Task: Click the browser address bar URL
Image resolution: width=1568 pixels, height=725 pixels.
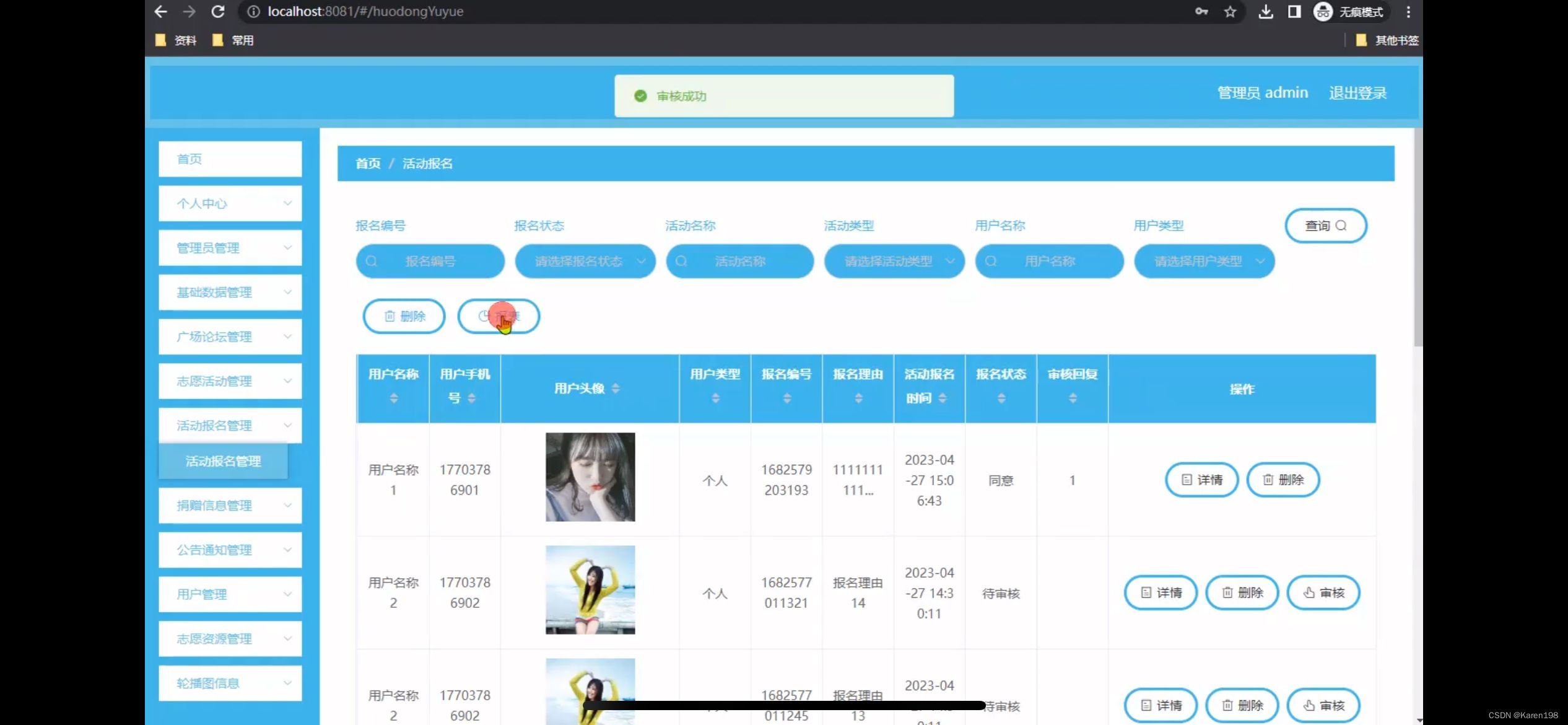Action: [x=365, y=11]
